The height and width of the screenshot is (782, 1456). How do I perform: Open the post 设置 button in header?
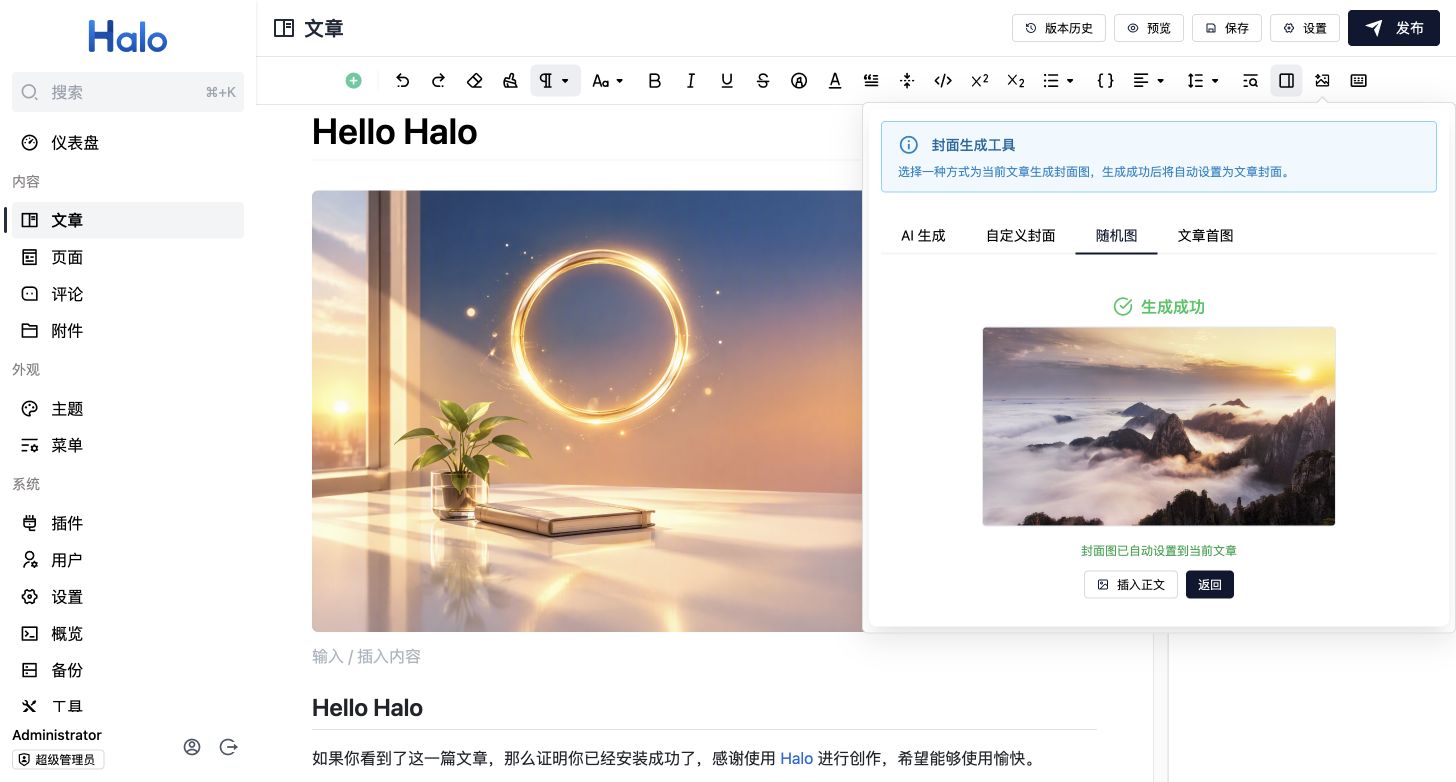(1305, 28)
